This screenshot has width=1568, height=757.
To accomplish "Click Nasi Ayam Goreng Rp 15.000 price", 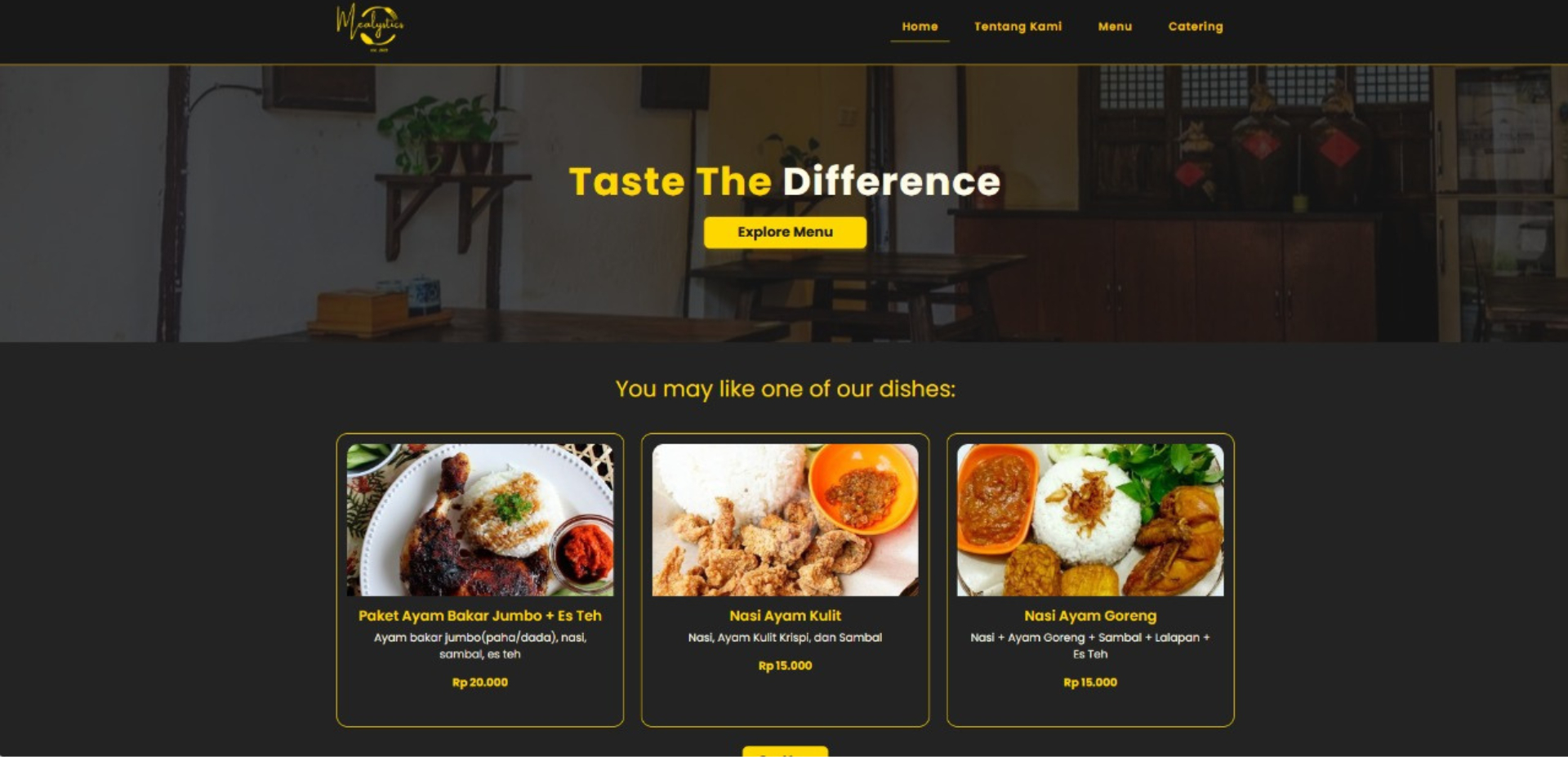I will (x=1090, y=683).
